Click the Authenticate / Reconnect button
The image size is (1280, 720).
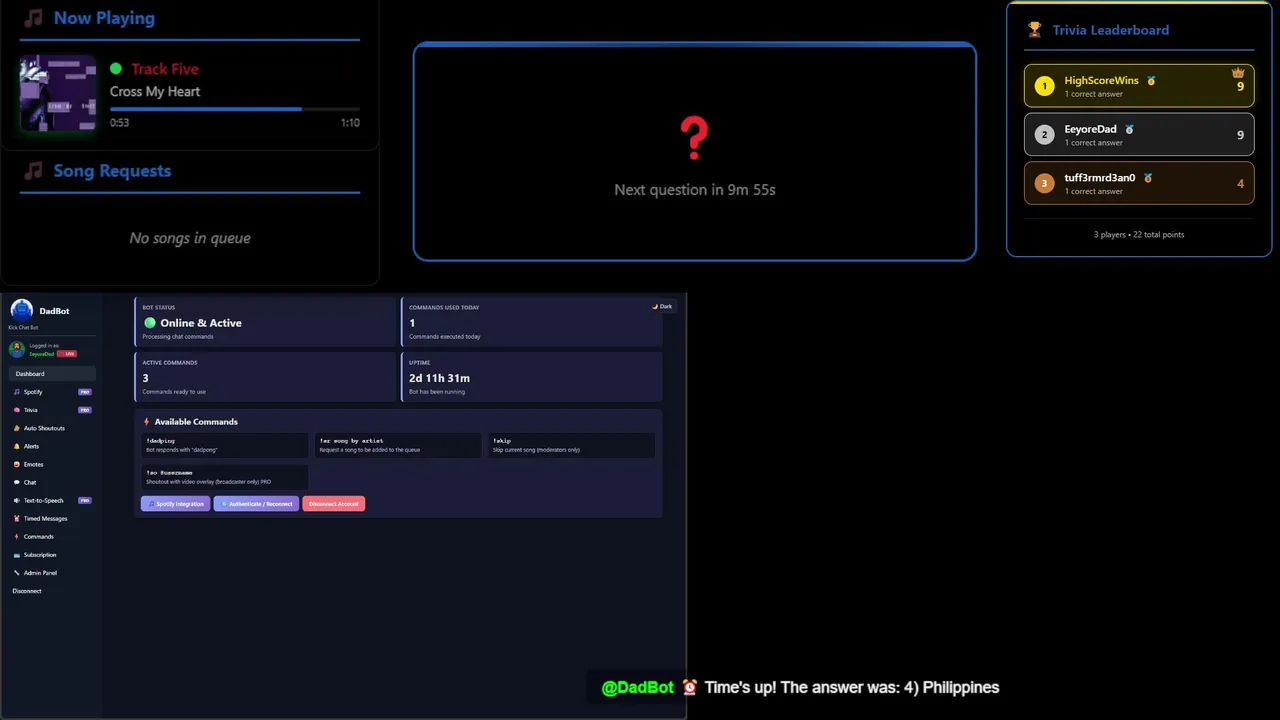pos(256,504)
